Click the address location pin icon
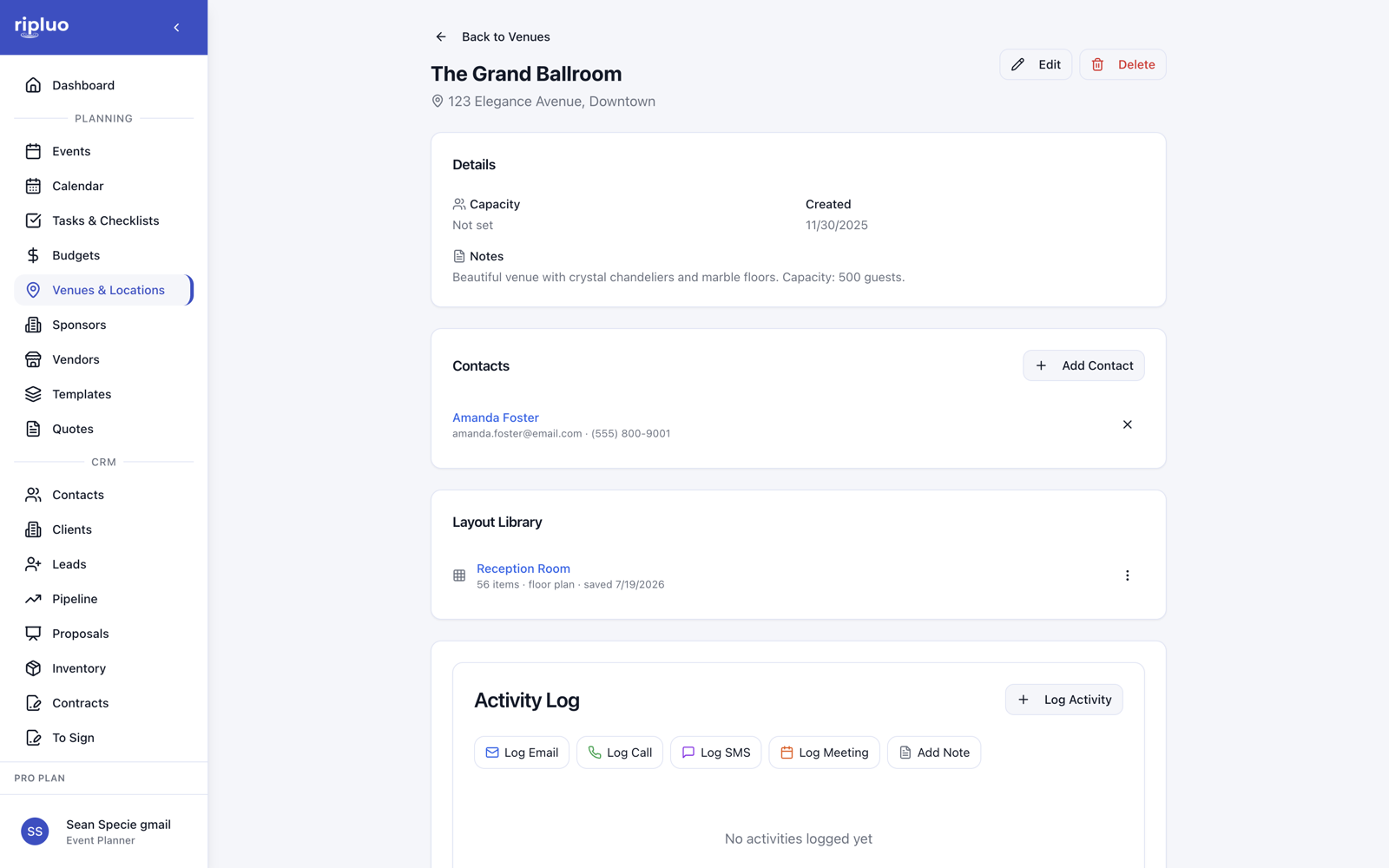 coord(438,102)
